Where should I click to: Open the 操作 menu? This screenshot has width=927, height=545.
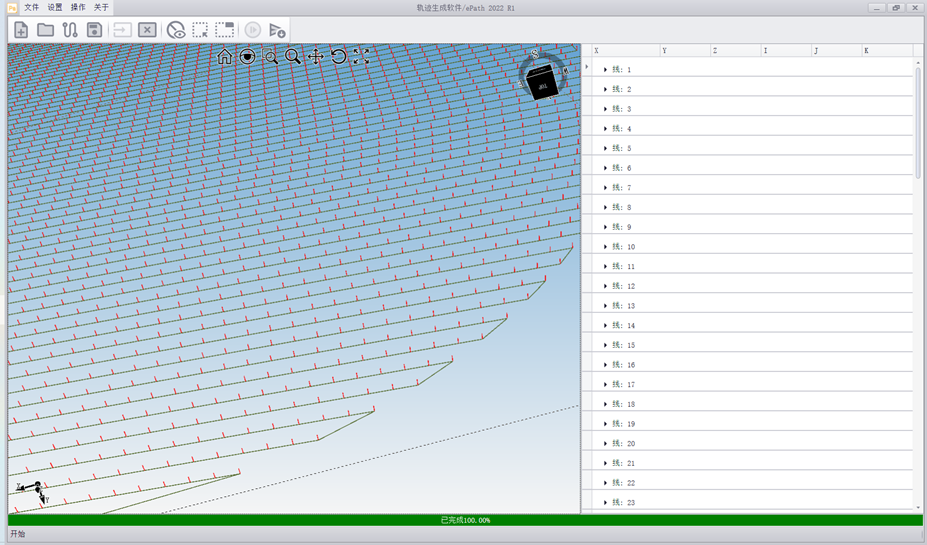[x=78, y=7]
